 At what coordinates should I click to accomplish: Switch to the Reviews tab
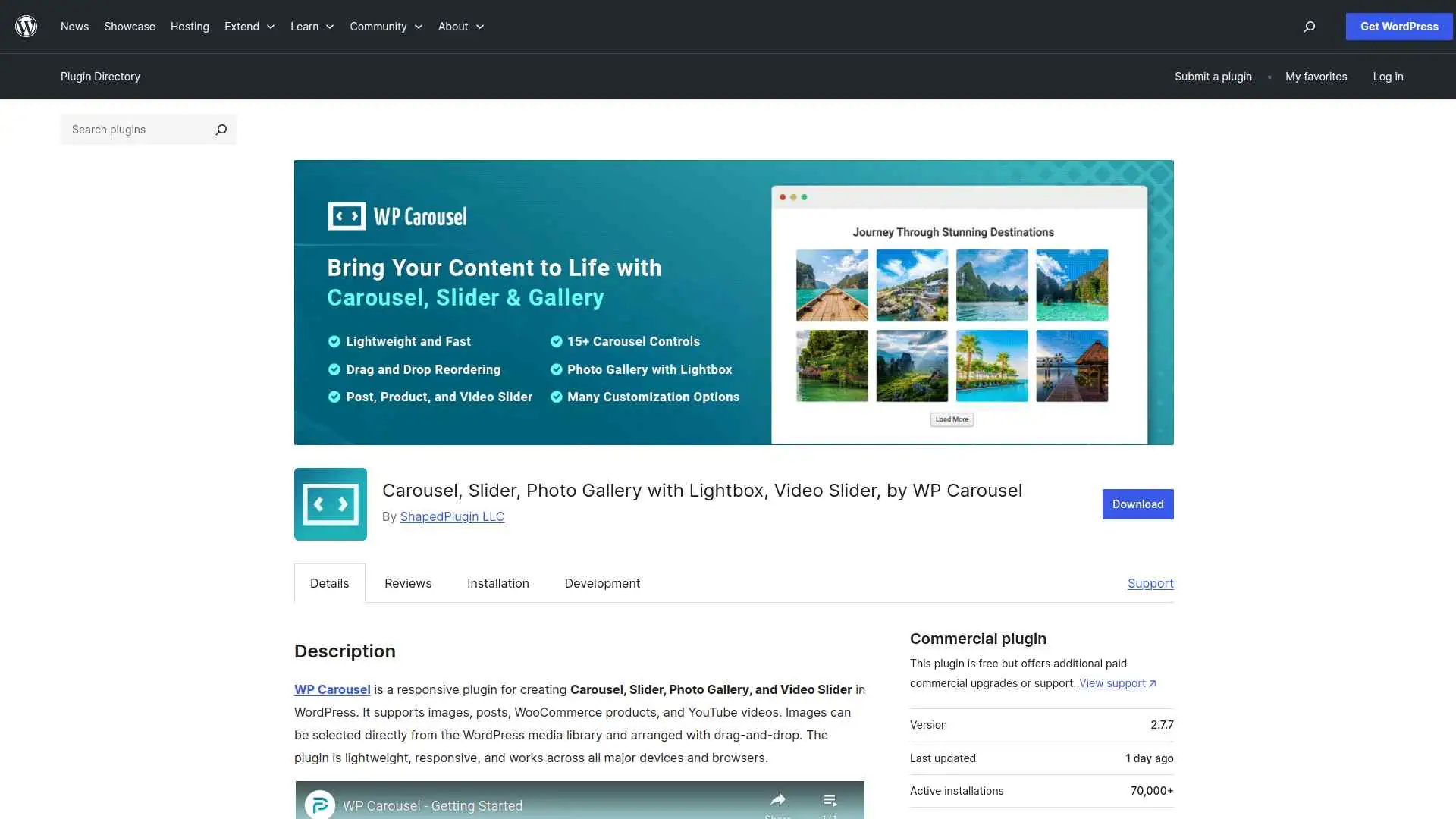tap(407, 583)
